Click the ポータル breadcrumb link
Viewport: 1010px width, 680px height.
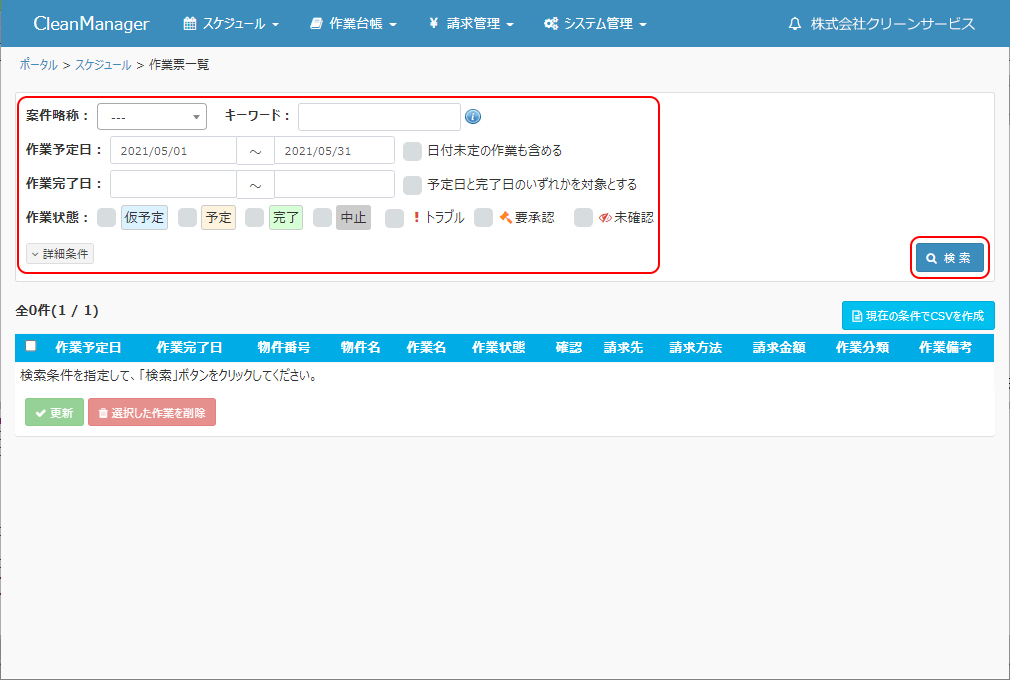click(x=38, y=65)
